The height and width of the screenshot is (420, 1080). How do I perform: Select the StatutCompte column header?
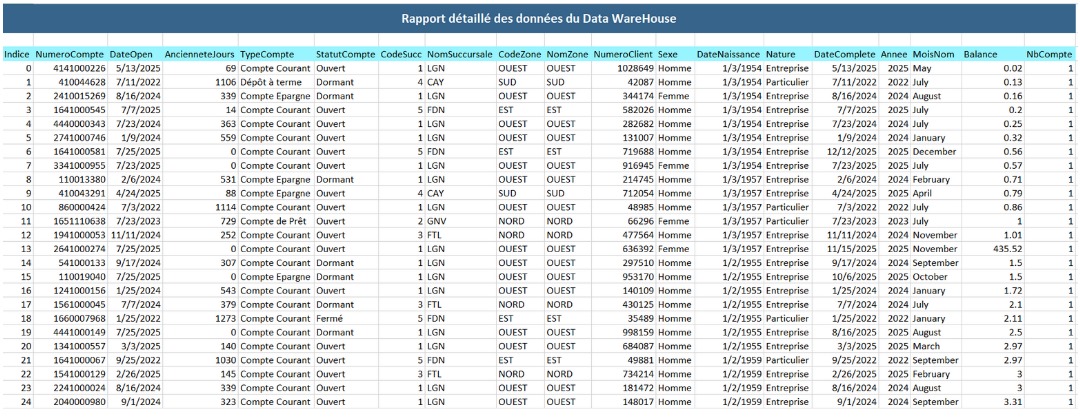(x=345, y=53)
